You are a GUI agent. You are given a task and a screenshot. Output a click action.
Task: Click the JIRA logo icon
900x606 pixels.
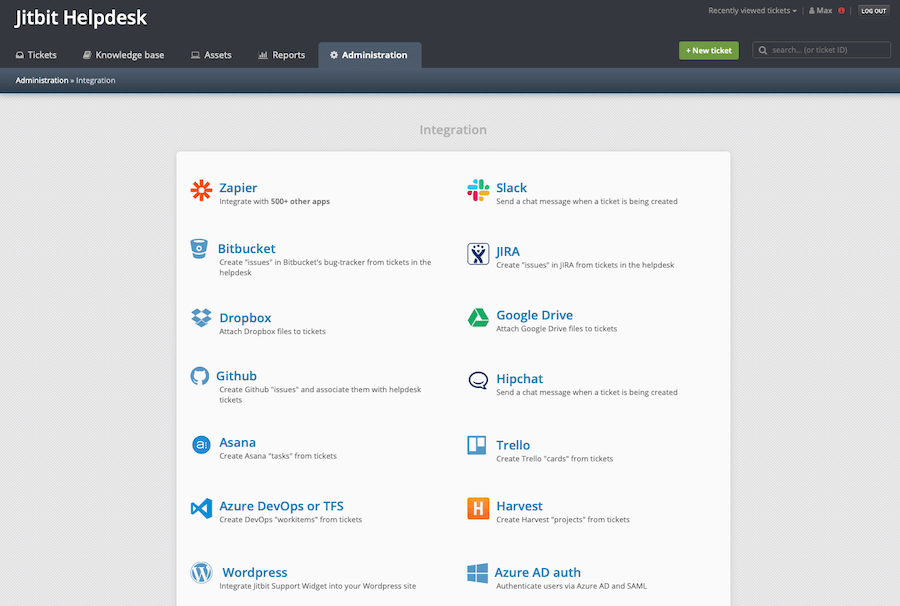[x=478, y=254]
